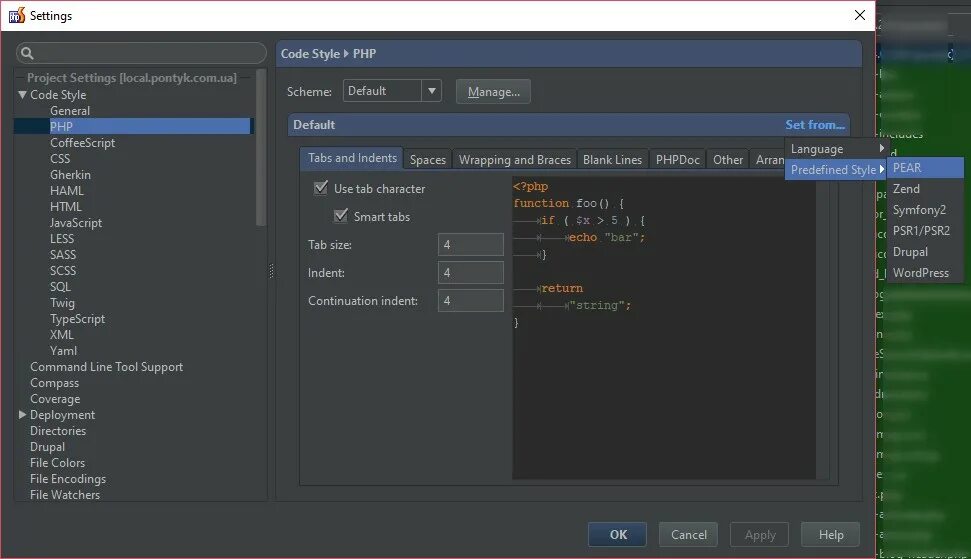Expand the Language submenu

pos(835,149)
